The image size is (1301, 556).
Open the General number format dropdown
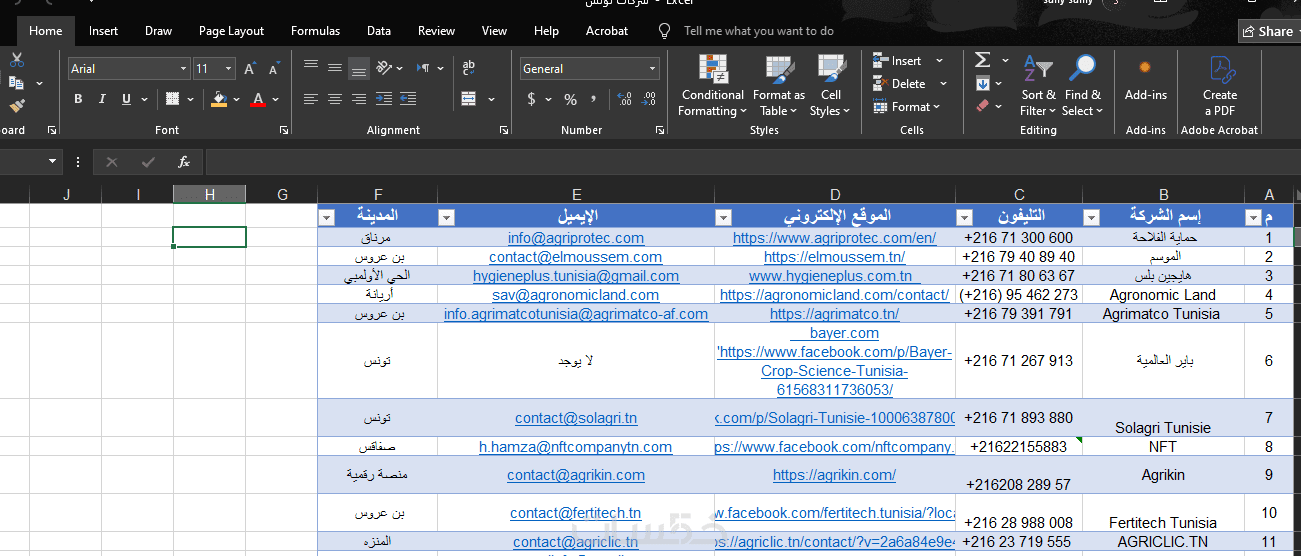[x=653, y=69]
